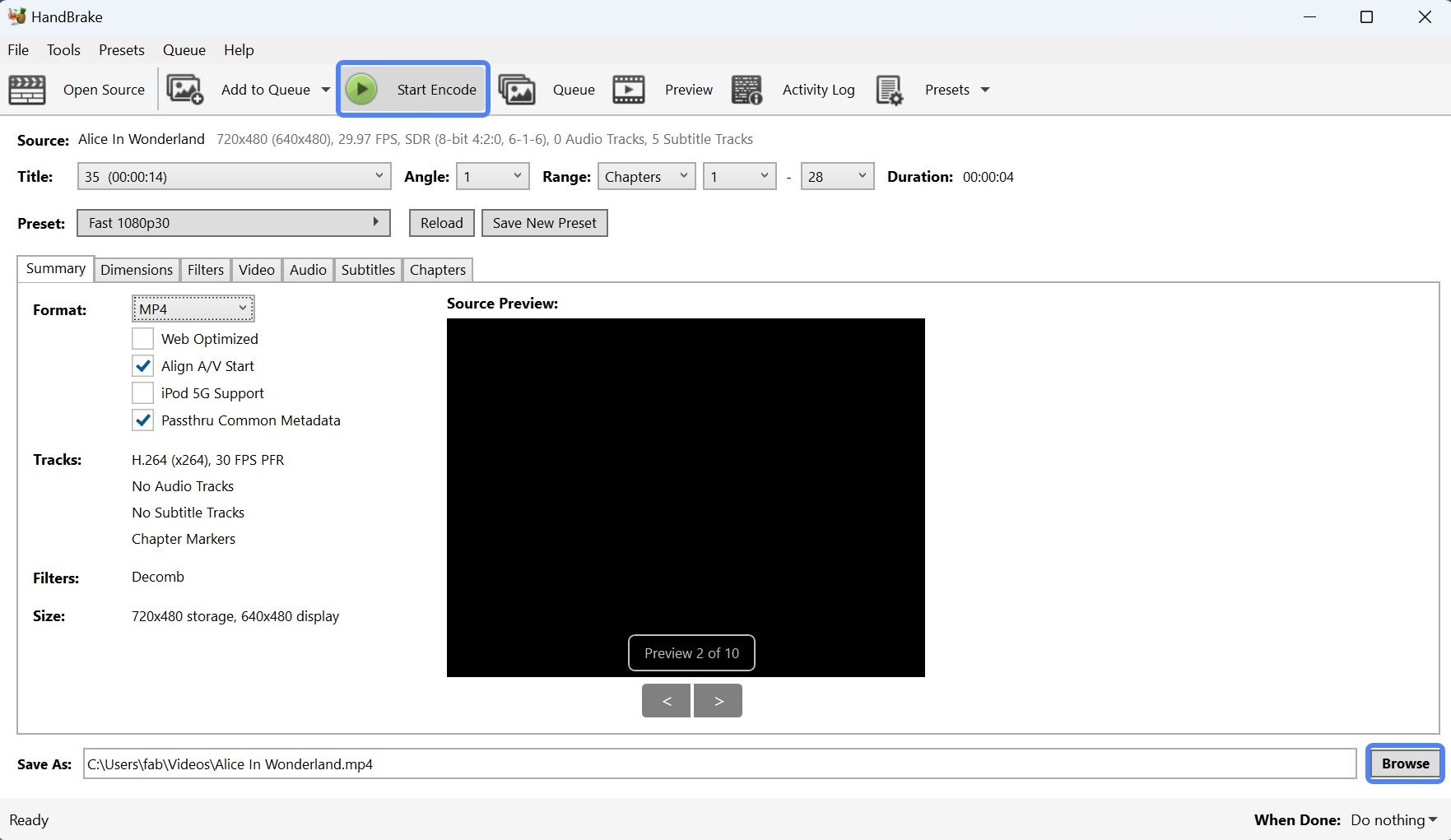Click the Open Source icon
The height and width of the screenshot is (840, 1451).
[26, 89]
